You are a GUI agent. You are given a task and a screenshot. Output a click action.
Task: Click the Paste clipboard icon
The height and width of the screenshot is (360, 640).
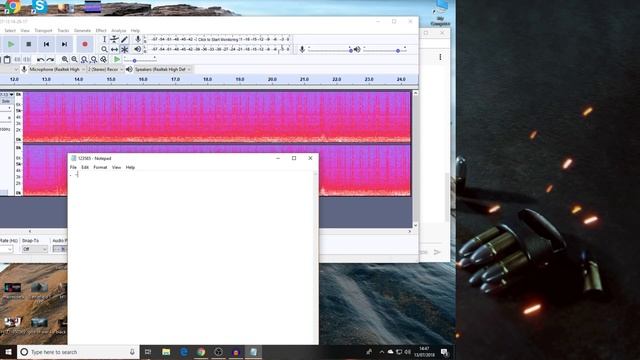pos(7,60)
